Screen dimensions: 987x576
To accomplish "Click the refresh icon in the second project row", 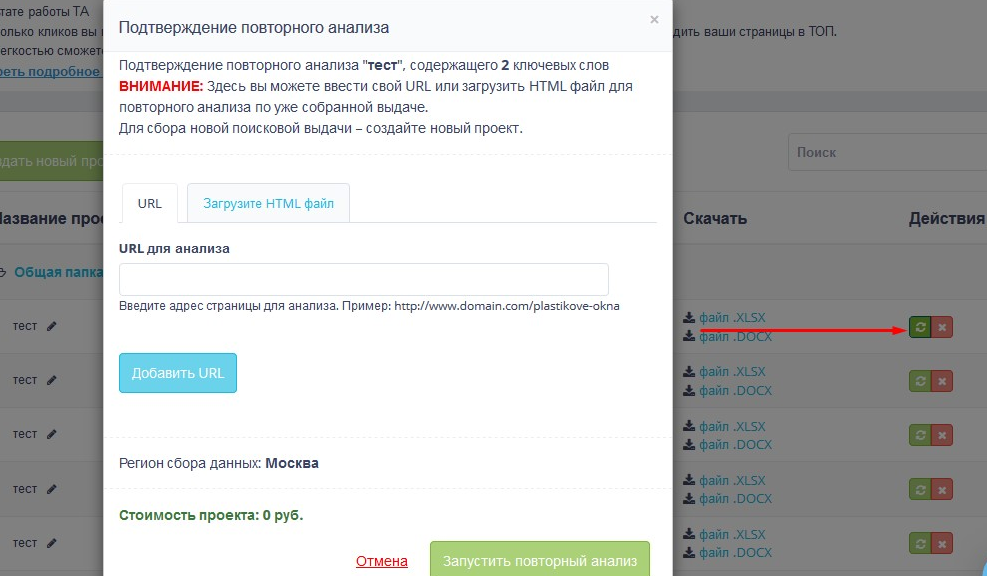I will 920,380.
